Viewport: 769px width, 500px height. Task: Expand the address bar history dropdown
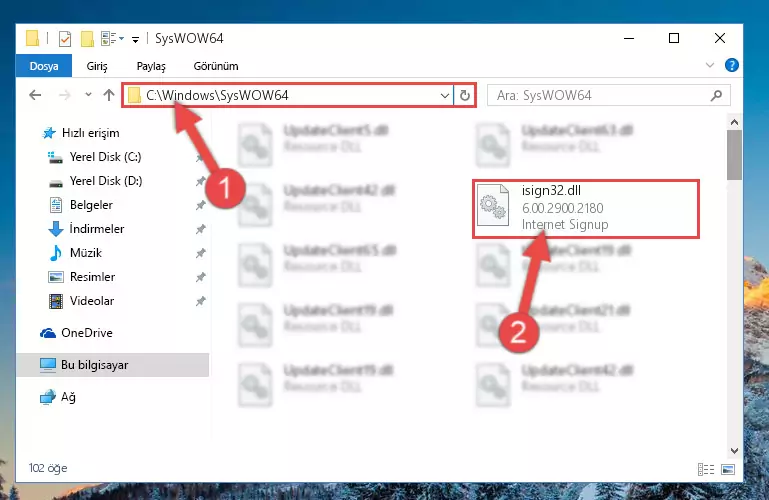tap(445, 96)
